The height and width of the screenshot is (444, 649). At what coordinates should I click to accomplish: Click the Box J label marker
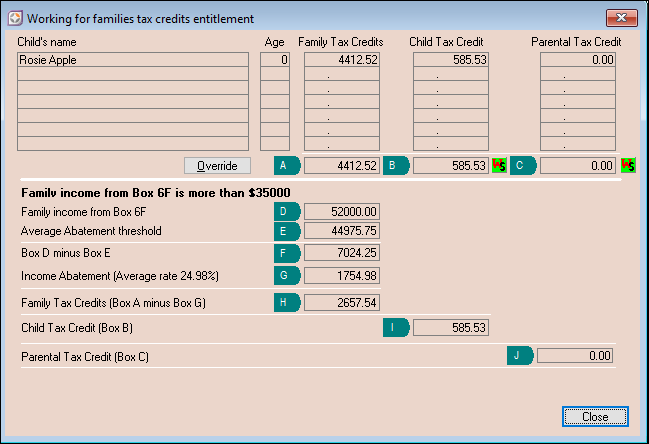pos(520,354)
